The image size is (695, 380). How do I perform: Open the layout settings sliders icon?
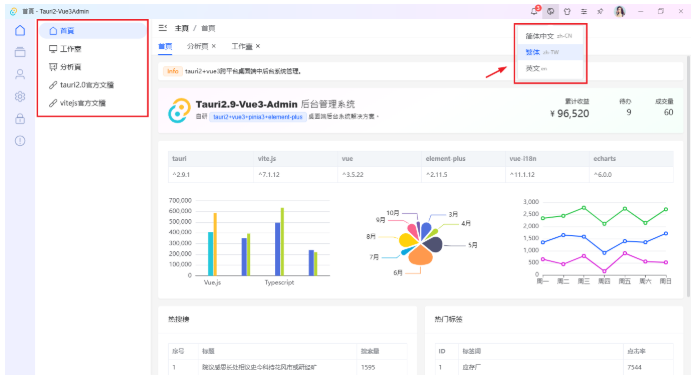tap(584, 11)
